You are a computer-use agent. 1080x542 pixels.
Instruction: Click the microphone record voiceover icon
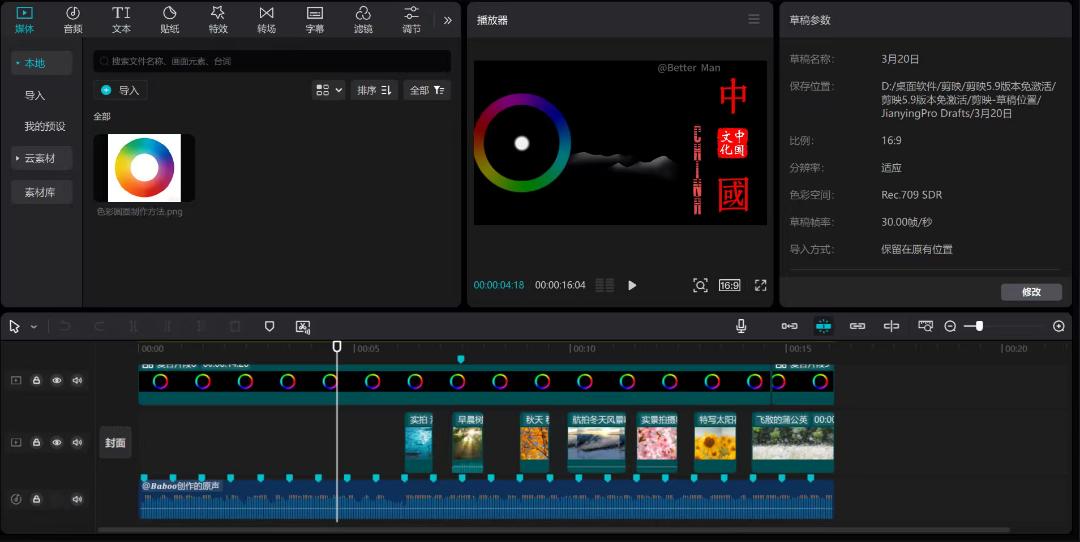pyautogui.click(x=741, y=326)
